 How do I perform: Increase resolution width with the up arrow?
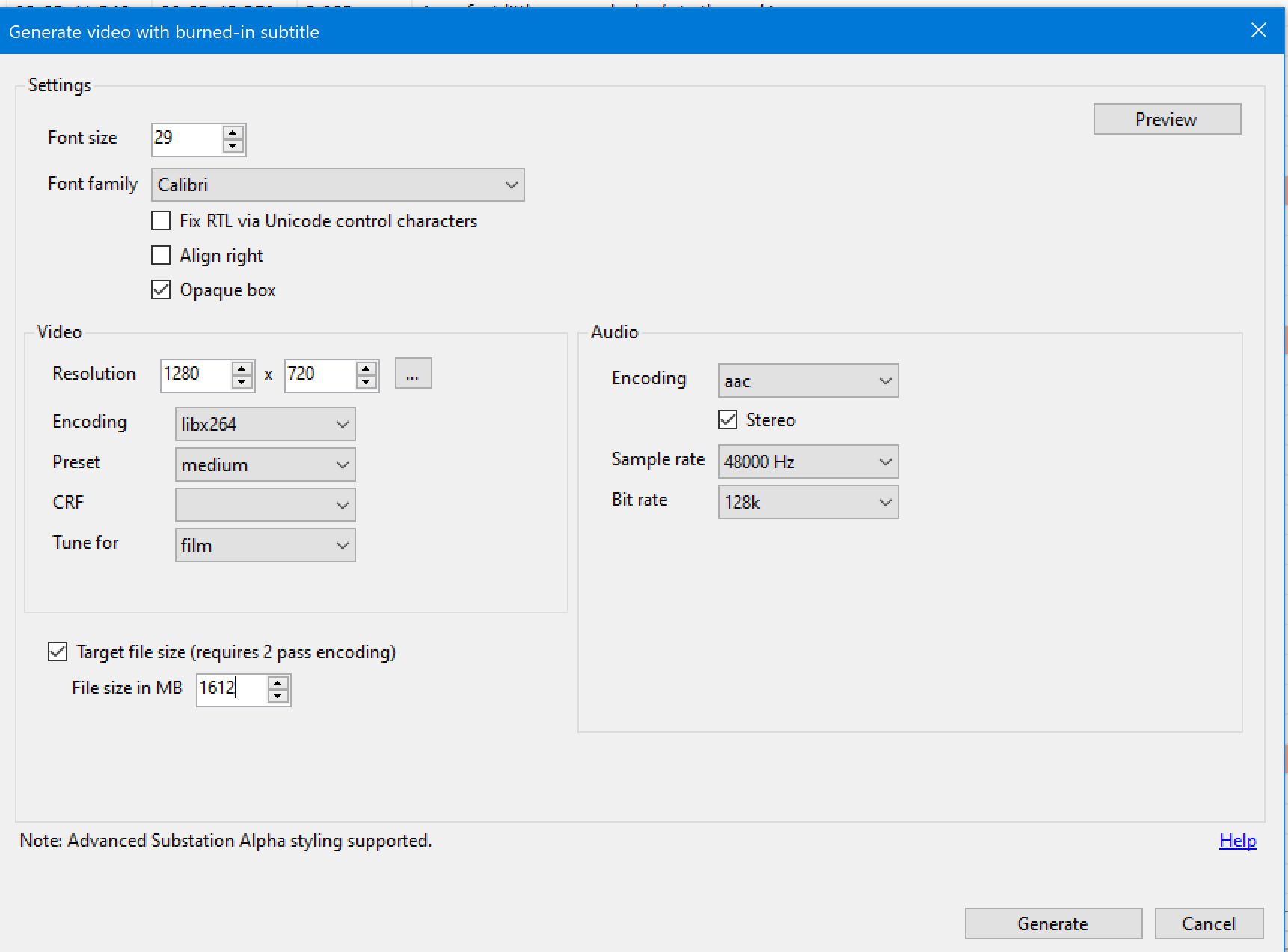pos(242,368)
